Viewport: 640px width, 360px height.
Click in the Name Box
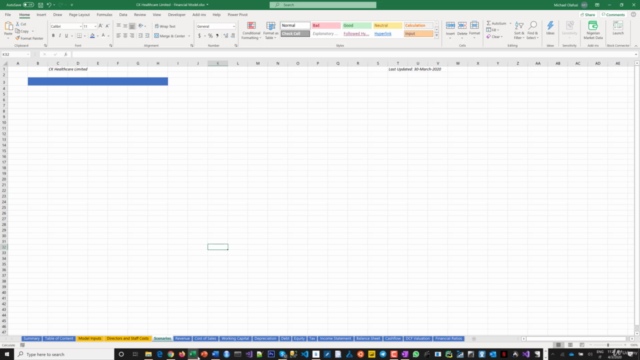click(x=15, y=54)
